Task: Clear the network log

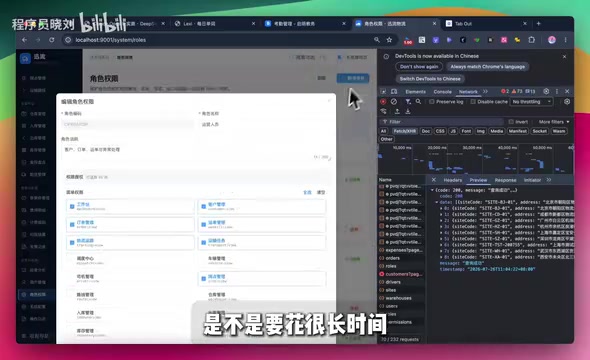Action: coord(394,102)
